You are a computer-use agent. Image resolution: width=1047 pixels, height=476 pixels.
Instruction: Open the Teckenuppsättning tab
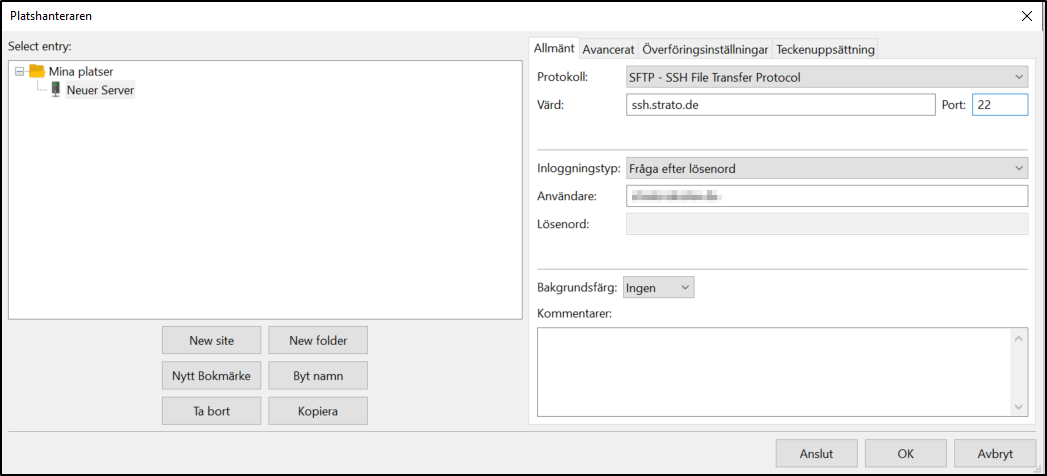click(x=826, y=49)
